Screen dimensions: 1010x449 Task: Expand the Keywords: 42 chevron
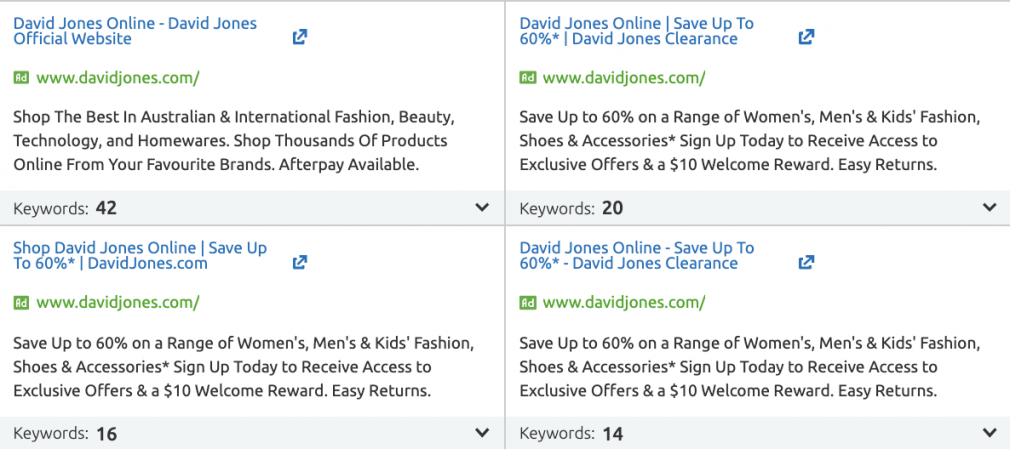(x=482, y=207)
